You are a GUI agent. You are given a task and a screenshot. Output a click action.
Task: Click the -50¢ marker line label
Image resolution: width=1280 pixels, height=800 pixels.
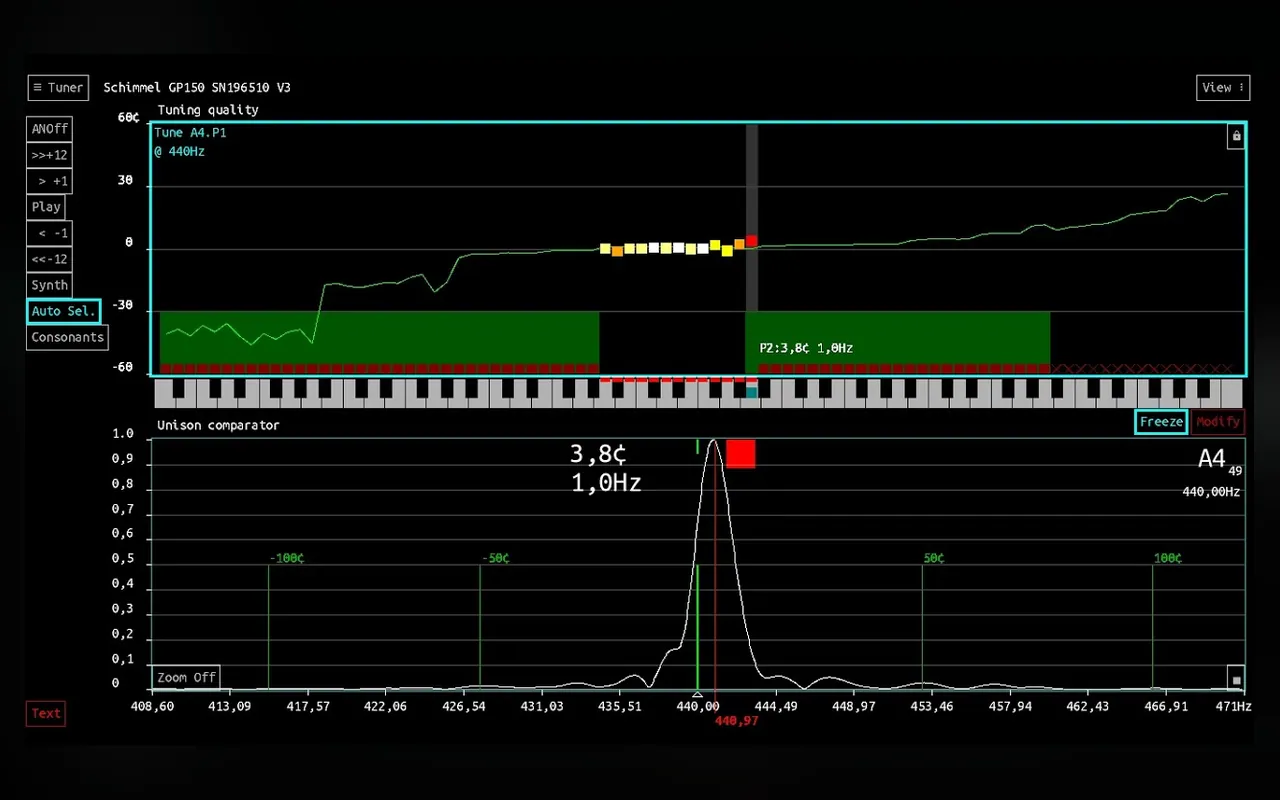tap(496, 558)
